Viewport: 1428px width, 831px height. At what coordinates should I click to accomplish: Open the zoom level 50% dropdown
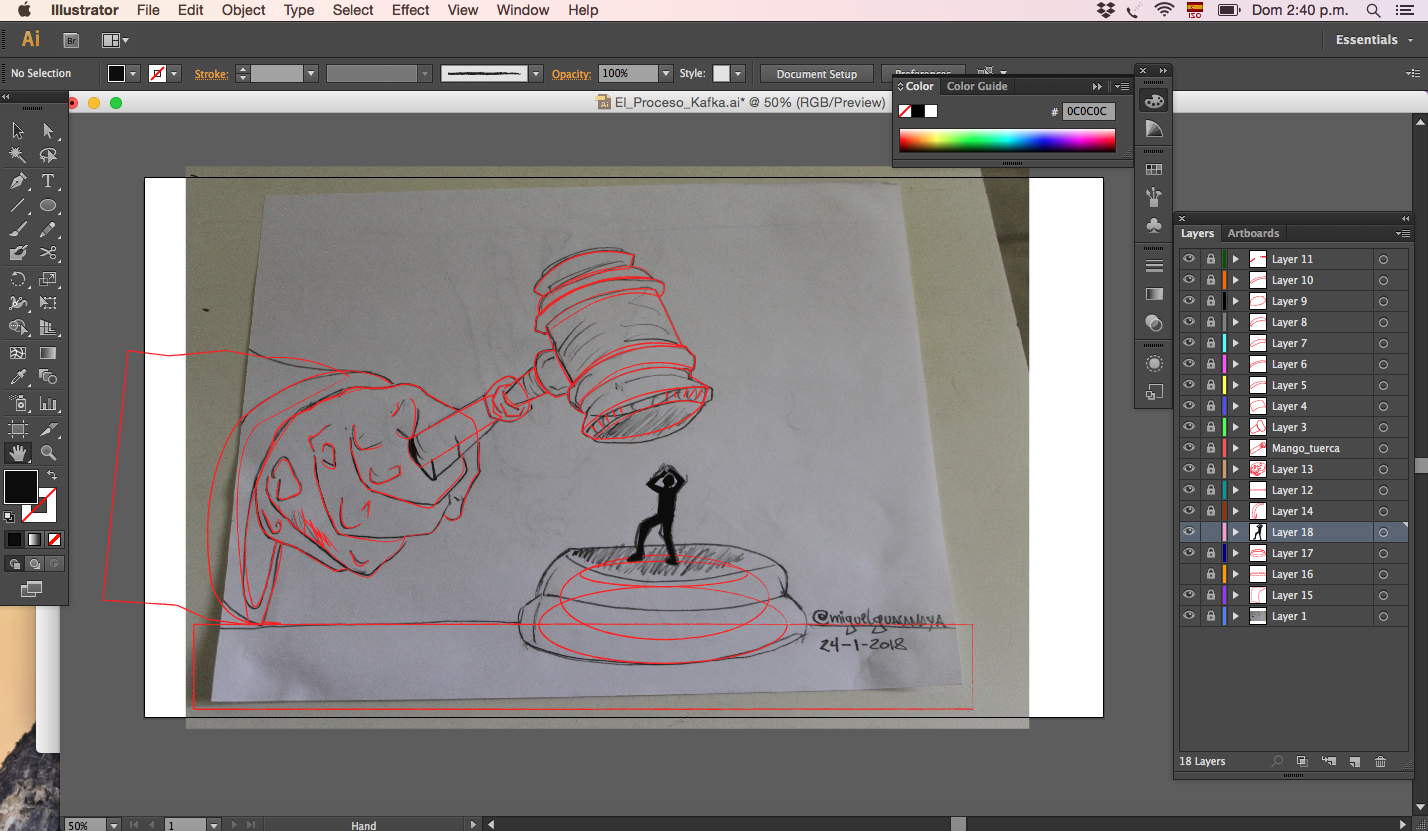113,825
